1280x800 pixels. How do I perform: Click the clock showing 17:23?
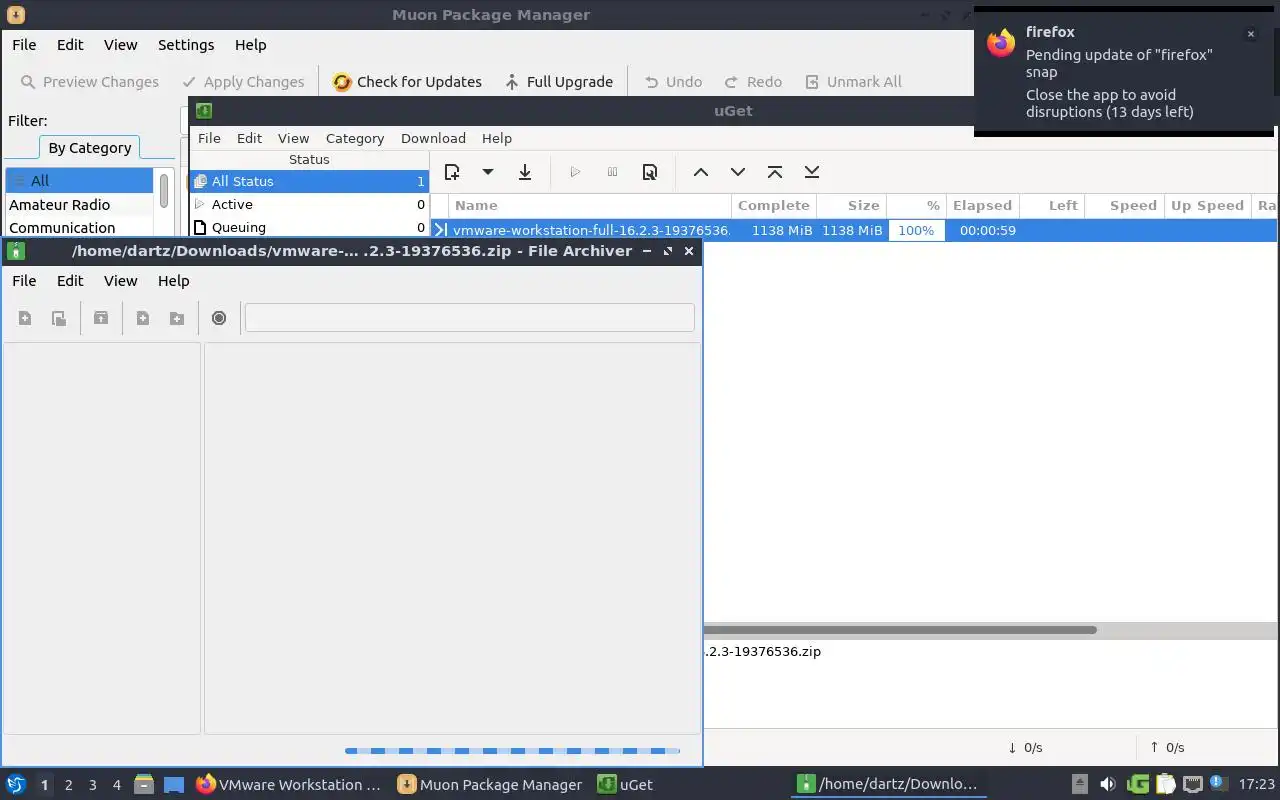(x=1256, y=785)
